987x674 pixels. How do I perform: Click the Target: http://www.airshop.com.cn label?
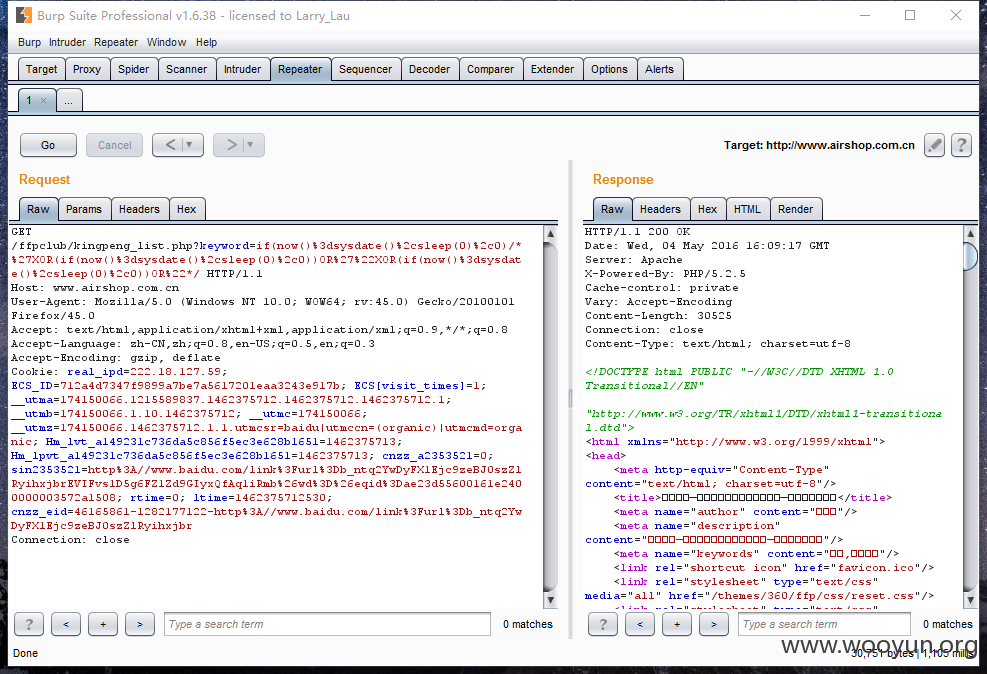[819, 145]
